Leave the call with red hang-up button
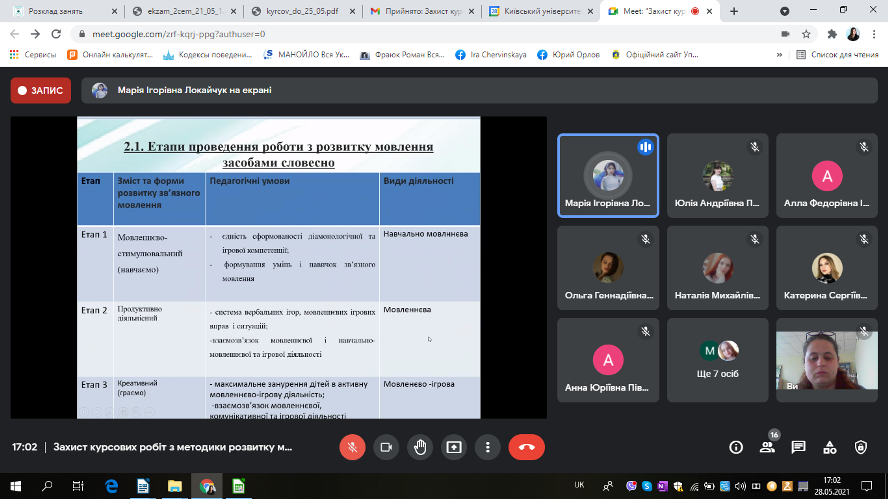This screenshot has height=499, width=888. click(x=526, y=447)
